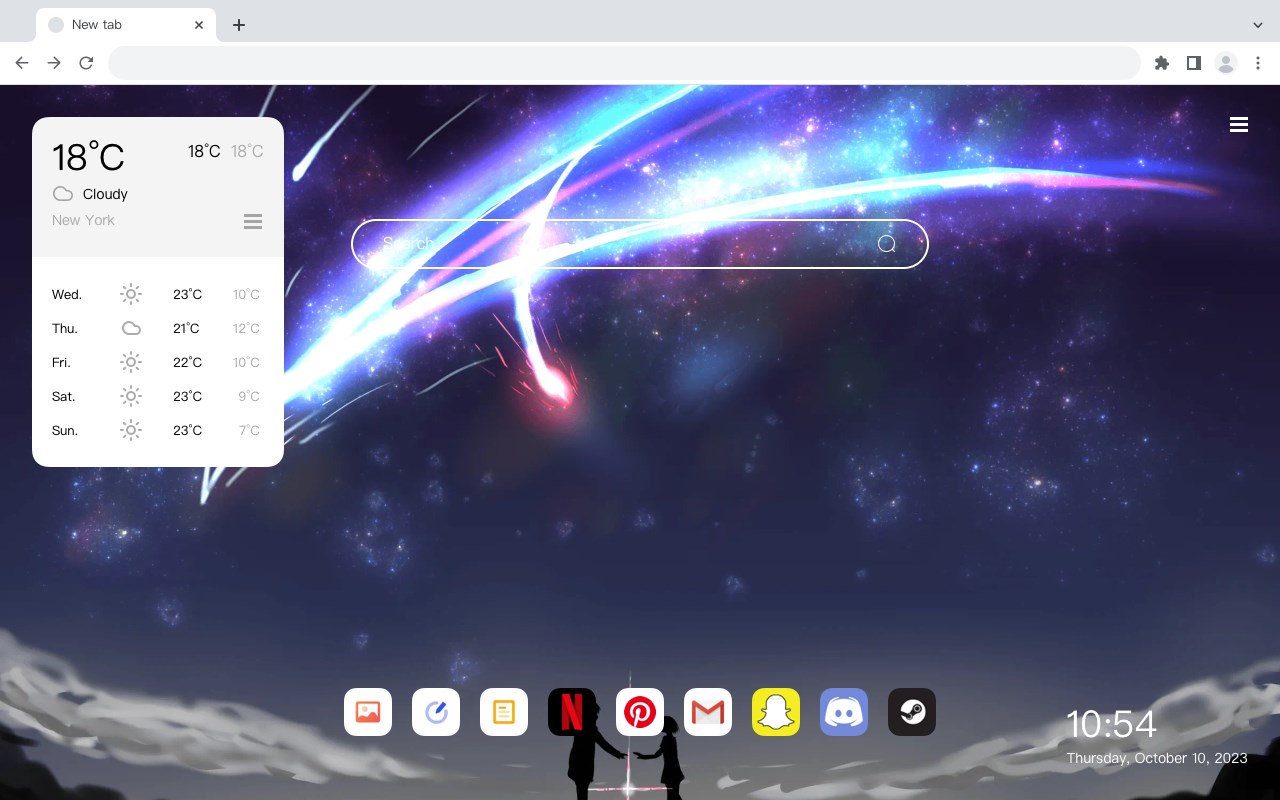Open the Netflix shortcut icon

(572, 712)
